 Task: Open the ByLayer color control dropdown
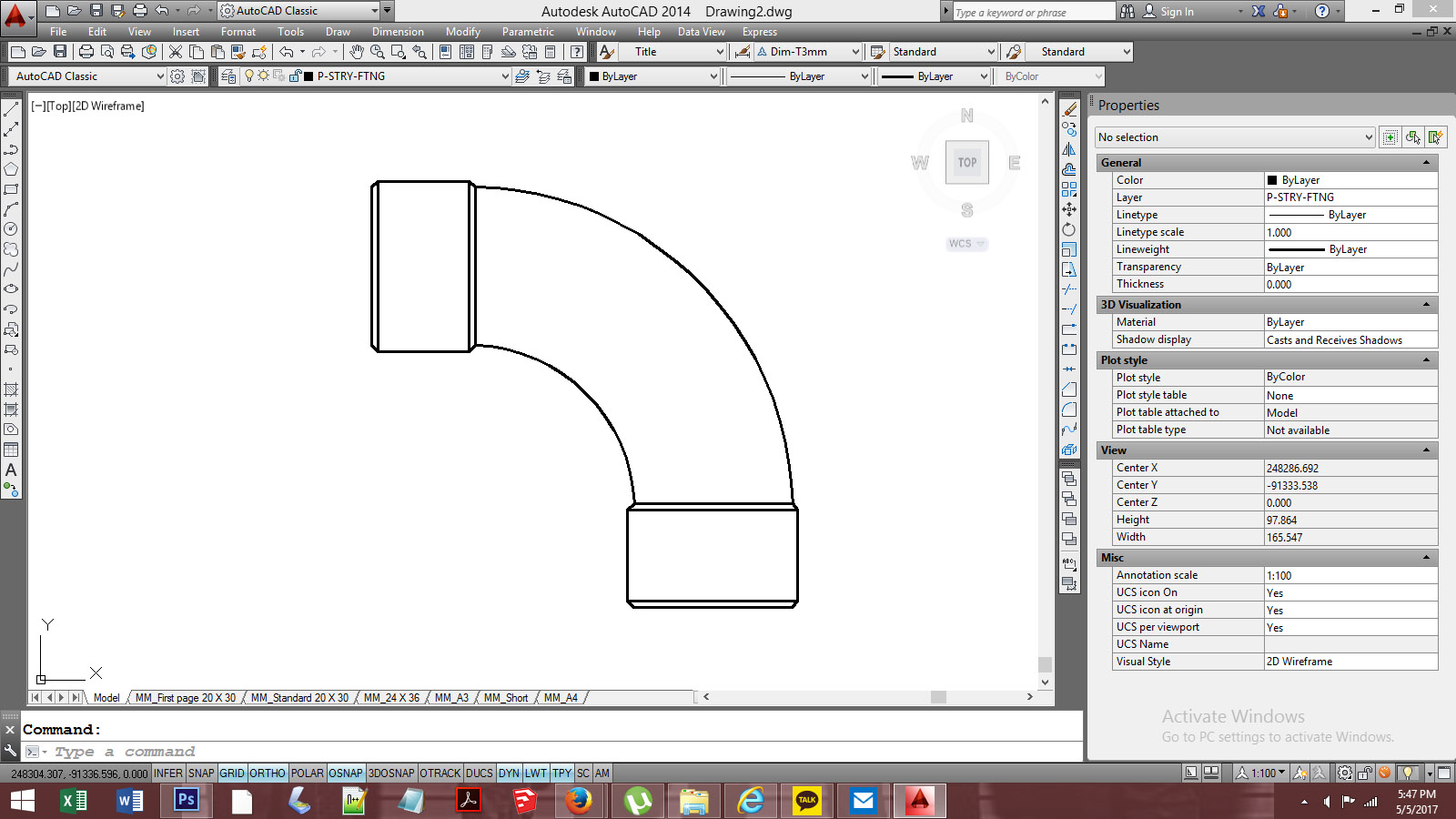tap(713, 76)
